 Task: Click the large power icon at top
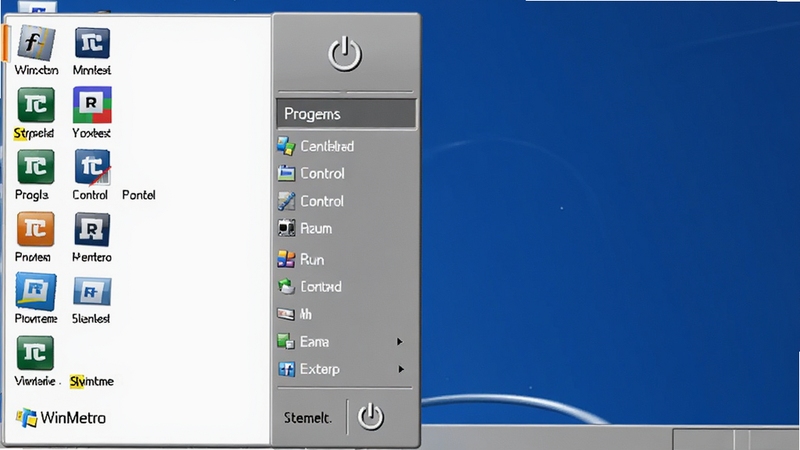[x=345, y=54]
